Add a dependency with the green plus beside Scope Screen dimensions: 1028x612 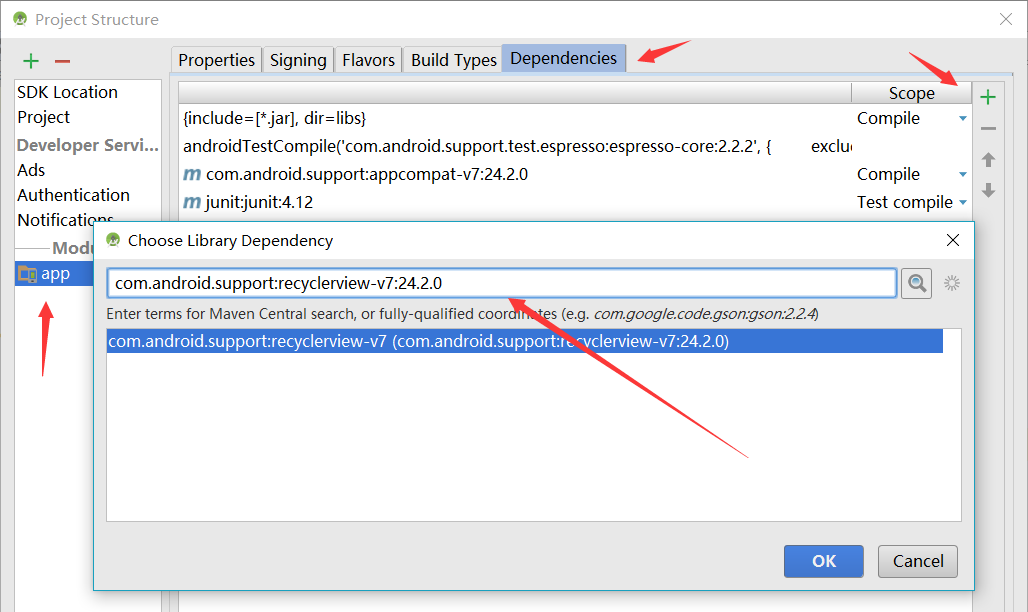click(x=987, y=97)
